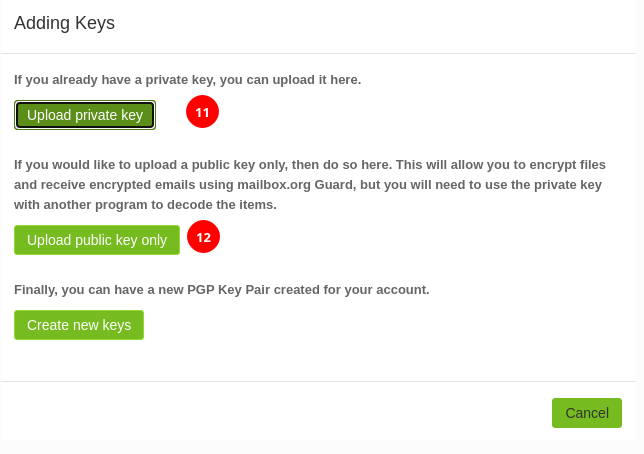Image resolution: width=644 pixels, height=454 pixels.
Task: Choose Create new keys
Action: tap(79, 325)
